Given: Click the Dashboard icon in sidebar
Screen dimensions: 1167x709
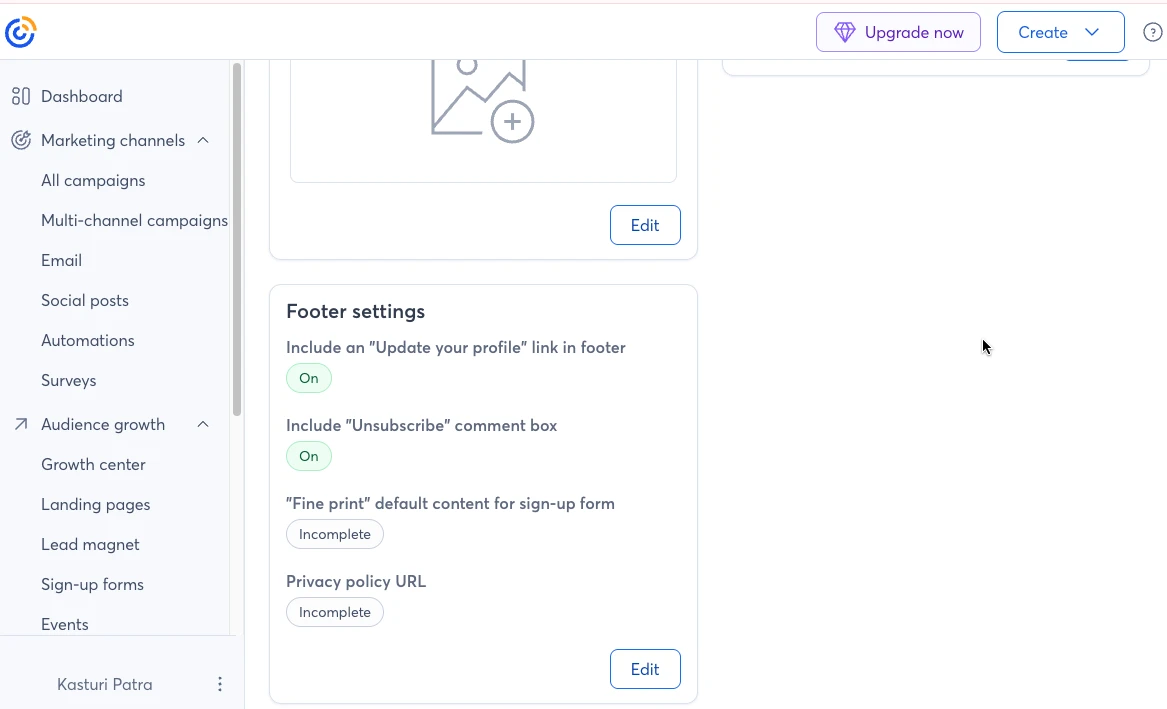Looking at the screenshot, I should 21,96.
